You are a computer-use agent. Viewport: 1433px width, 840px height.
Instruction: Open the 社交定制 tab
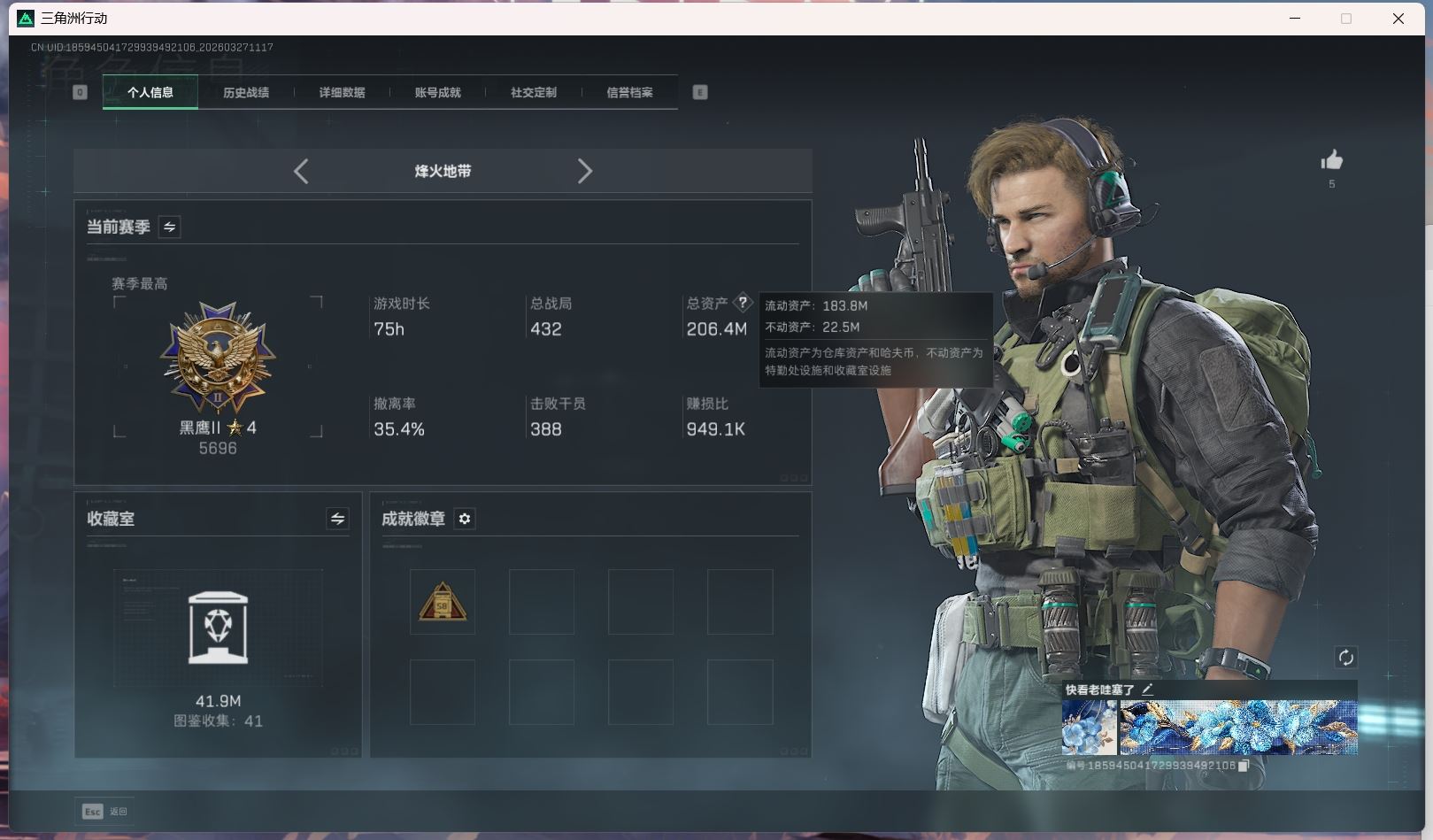pyautogui.click(x=533, y=92)
